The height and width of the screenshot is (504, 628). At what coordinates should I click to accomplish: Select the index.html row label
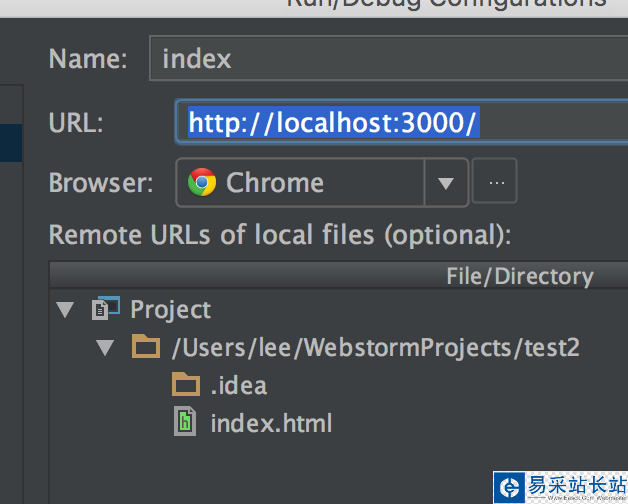(x=271, y=423)
